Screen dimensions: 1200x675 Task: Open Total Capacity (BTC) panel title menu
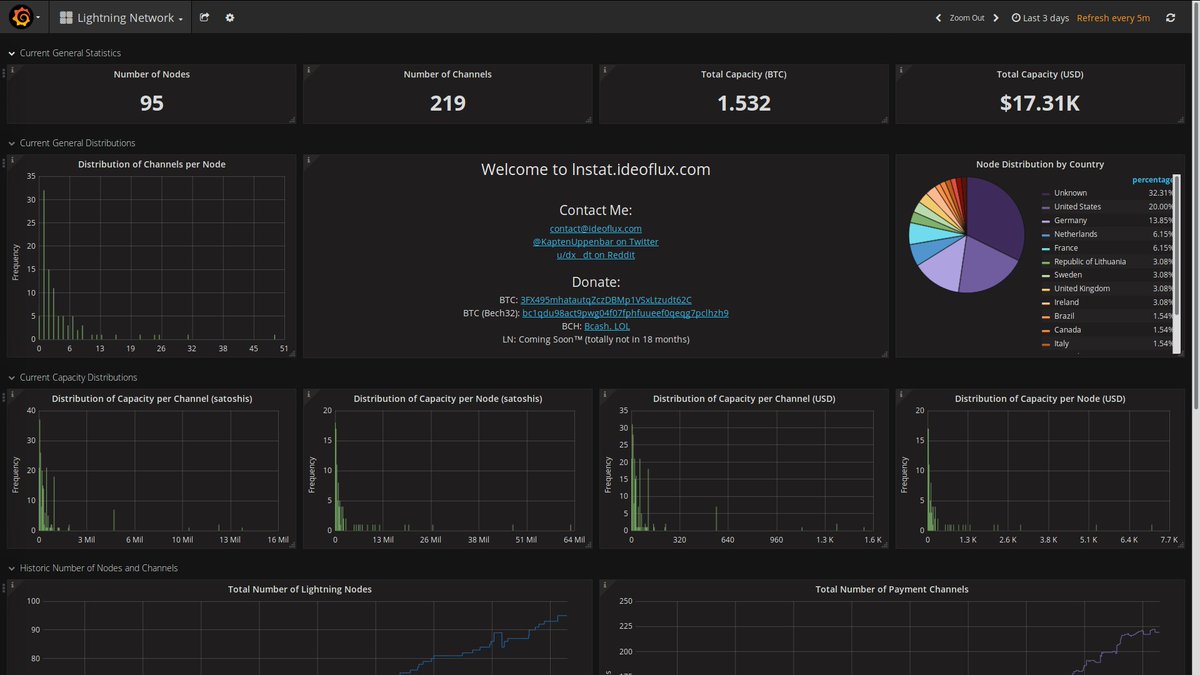[x=744, y=74]
